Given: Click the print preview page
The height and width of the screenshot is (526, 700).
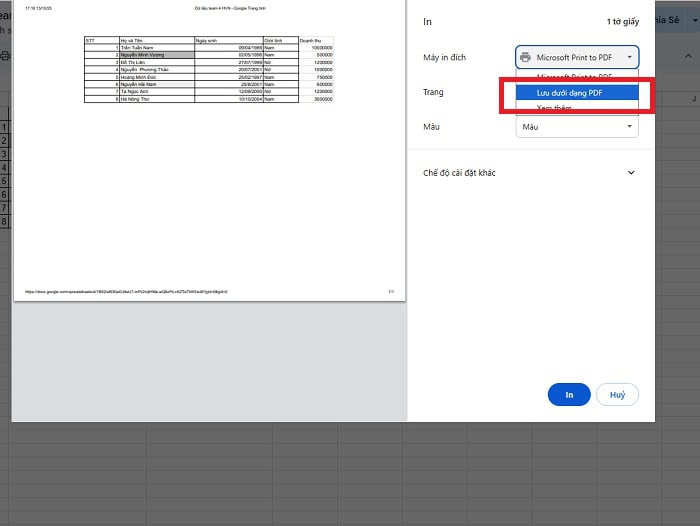Looking at the screenshot, I should (x=209, y=200).
